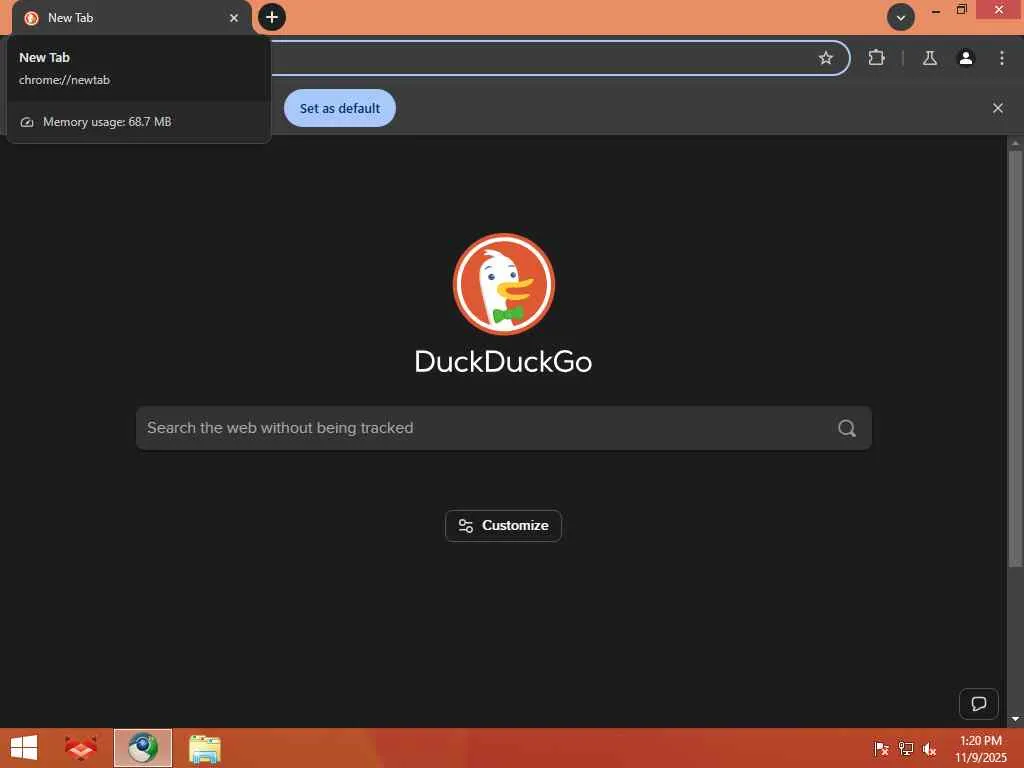Click the Set as default button
Screen dimensions: 1024x768
tap(340, 108)
